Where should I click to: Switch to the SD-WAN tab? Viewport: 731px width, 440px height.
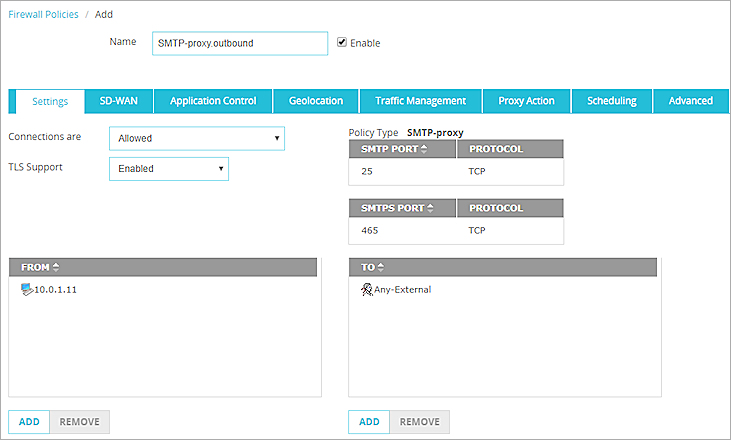[x=118, y=101]
